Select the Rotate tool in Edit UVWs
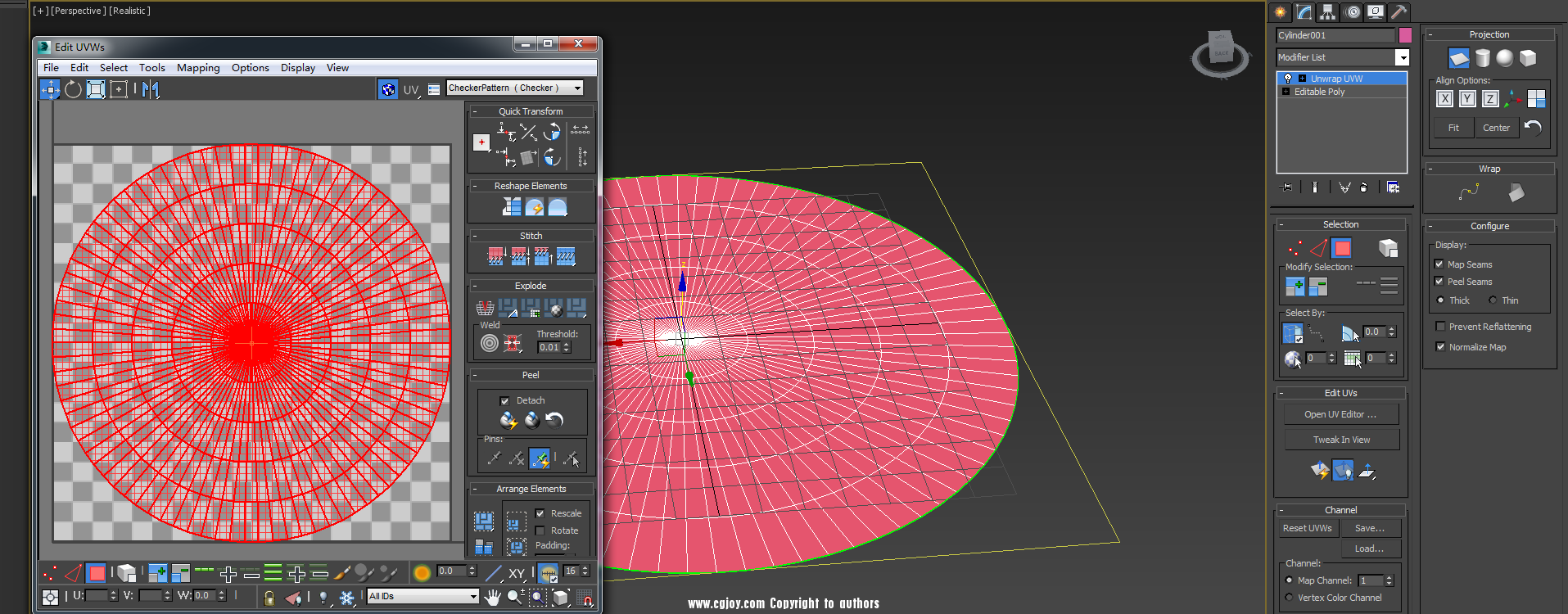The height and width of the screenshot is (614, 1568). coord(73,89)
